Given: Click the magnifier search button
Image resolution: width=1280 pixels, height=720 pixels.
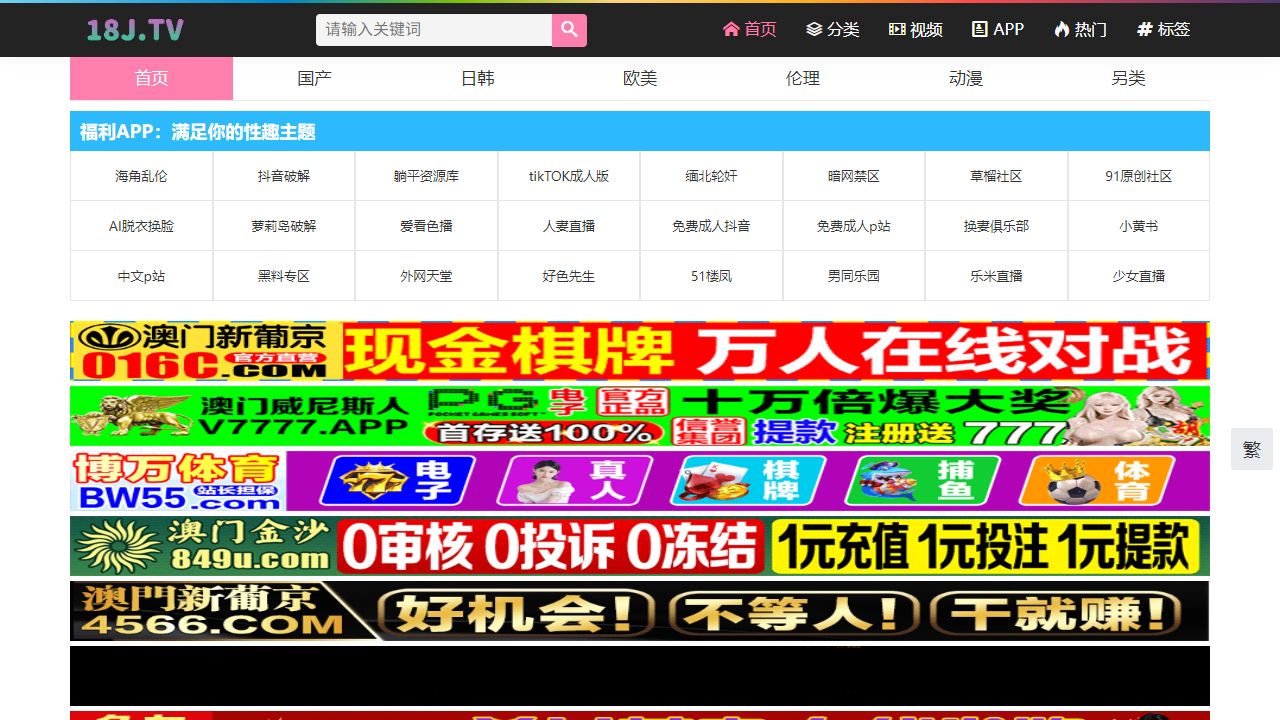Looking at the screenshot, I should [x=569, y=30].
